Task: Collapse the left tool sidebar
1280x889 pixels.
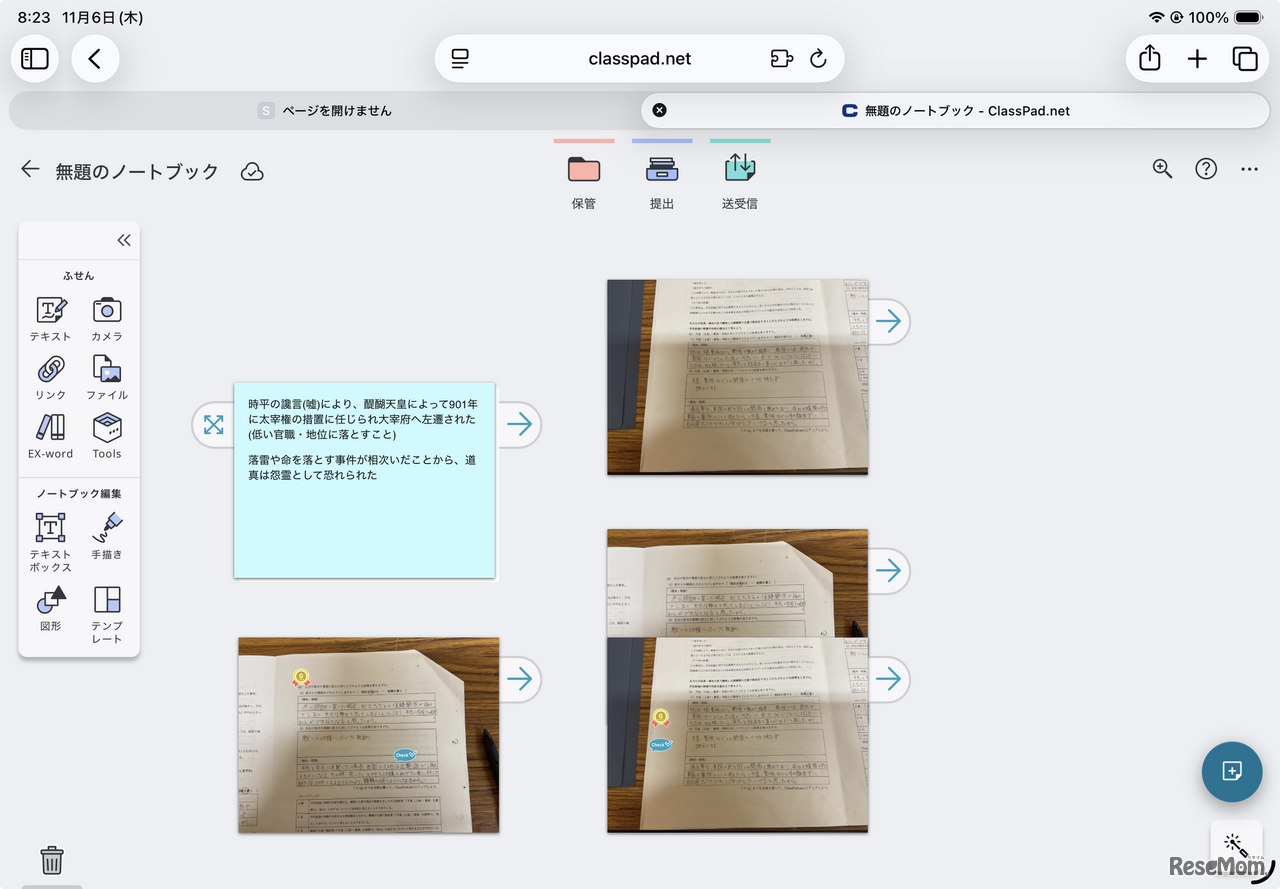Action: click(x=124, y=240)
